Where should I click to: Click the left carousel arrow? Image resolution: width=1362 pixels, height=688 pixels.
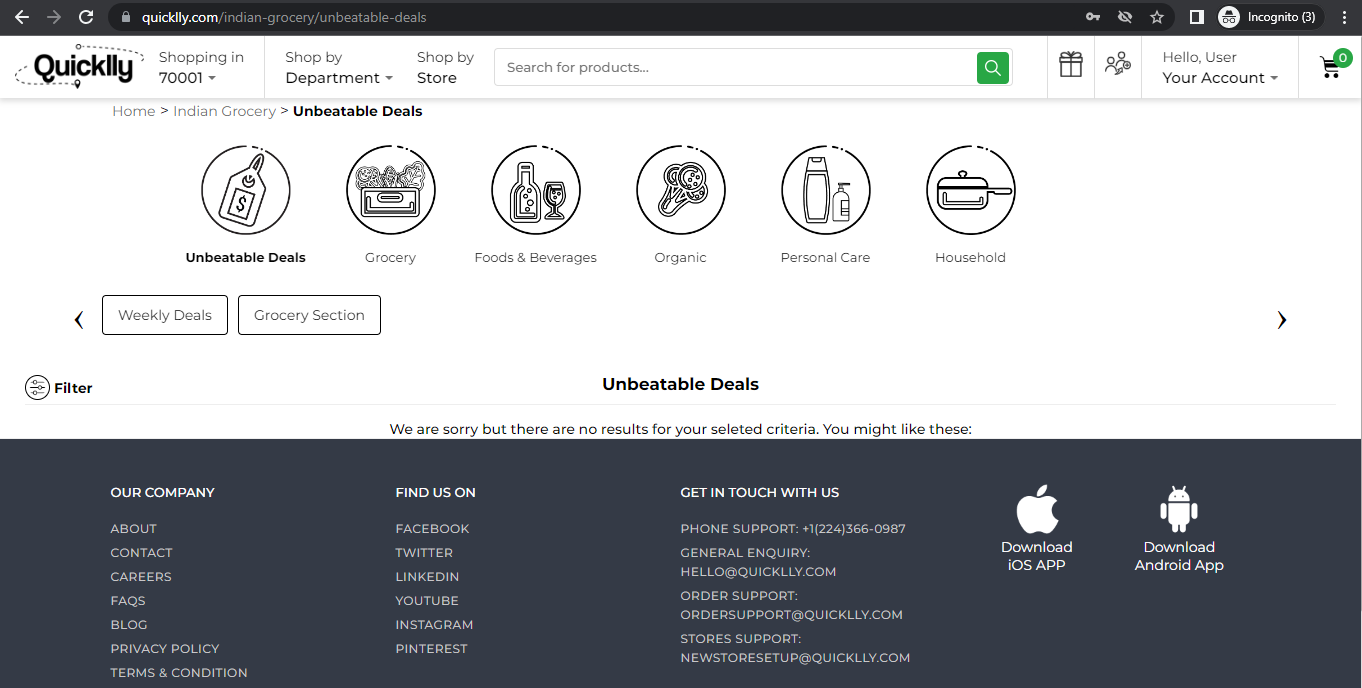point(79,320)
